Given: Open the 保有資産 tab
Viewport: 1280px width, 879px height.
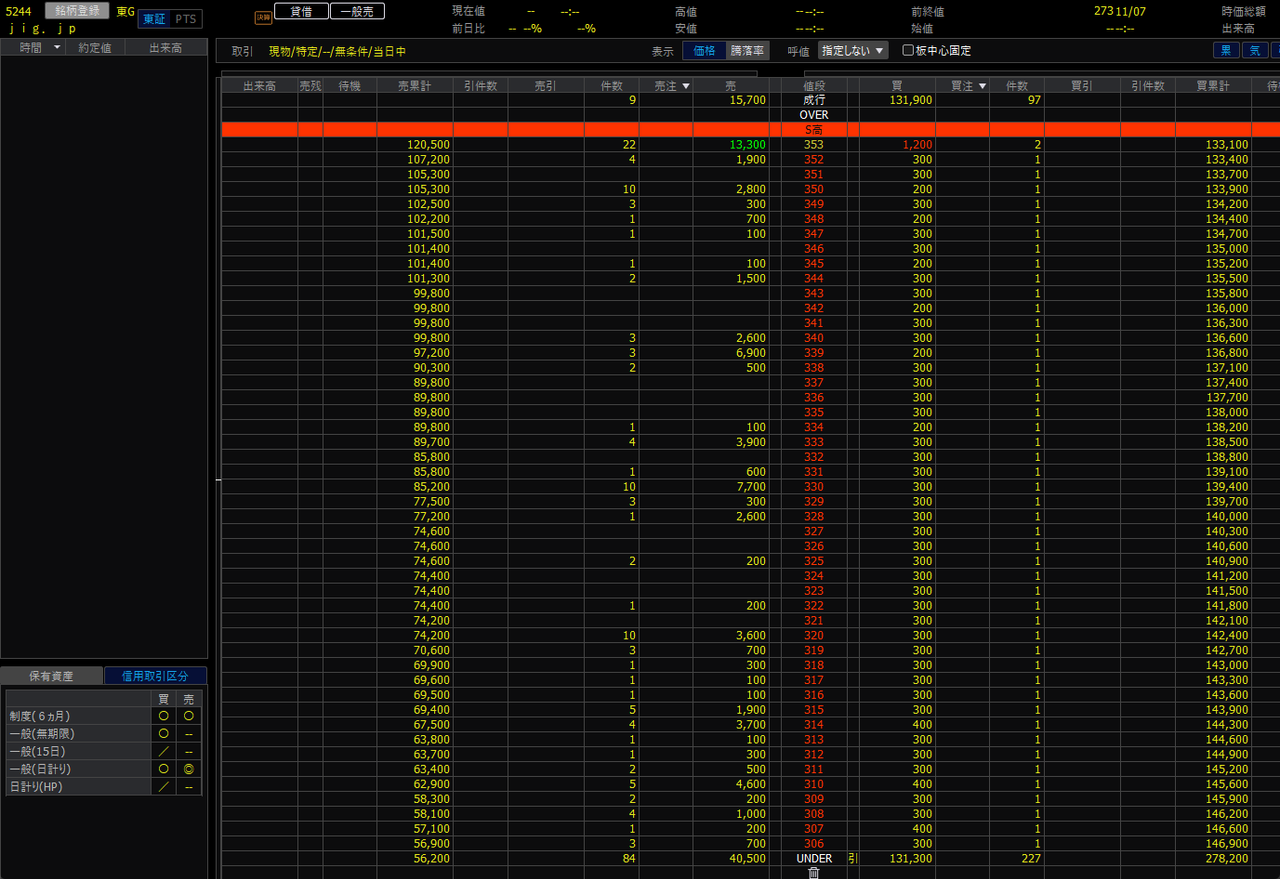Looking at the screenshot, I should click(52, 676).
